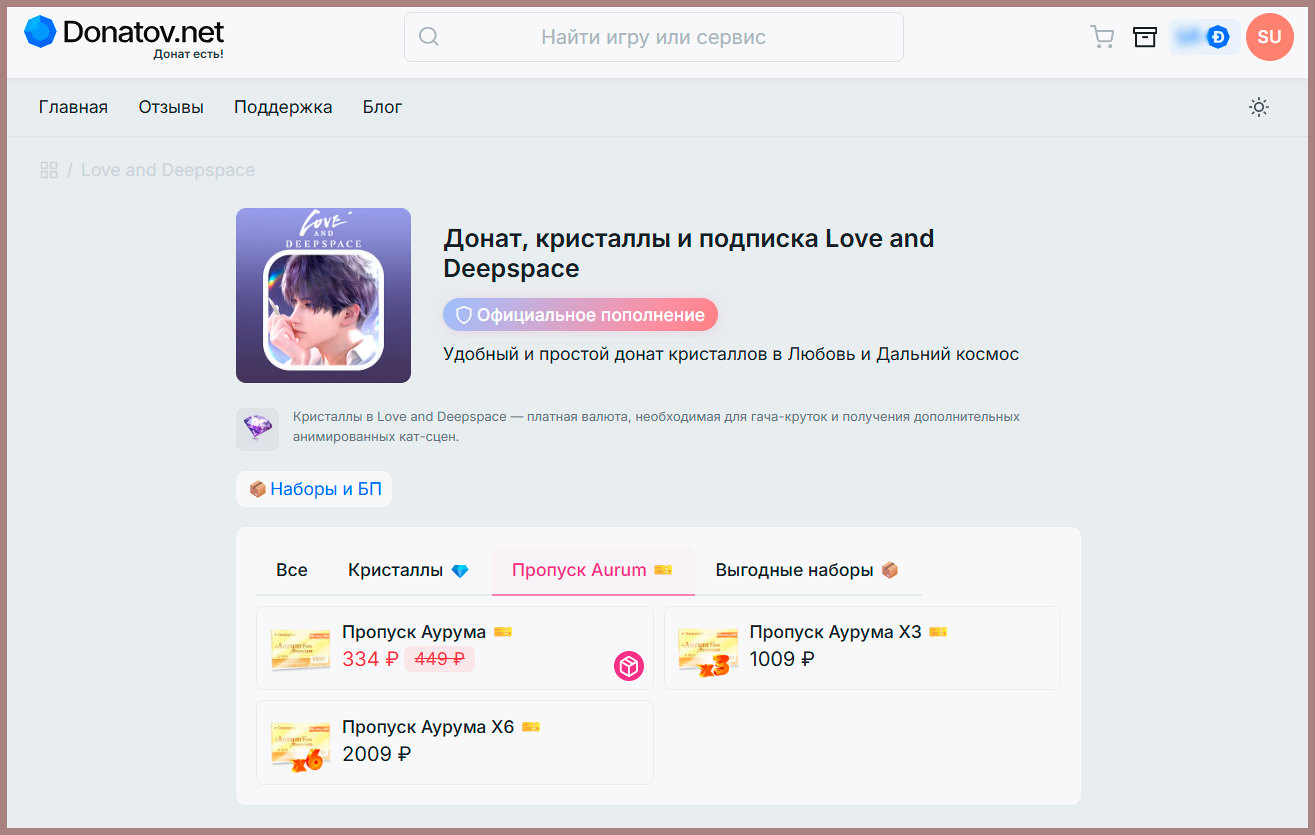Click the Удобный и простой донат description
Image resolution: width=1315 pixels, height=835 pixels.
point(731,354)
